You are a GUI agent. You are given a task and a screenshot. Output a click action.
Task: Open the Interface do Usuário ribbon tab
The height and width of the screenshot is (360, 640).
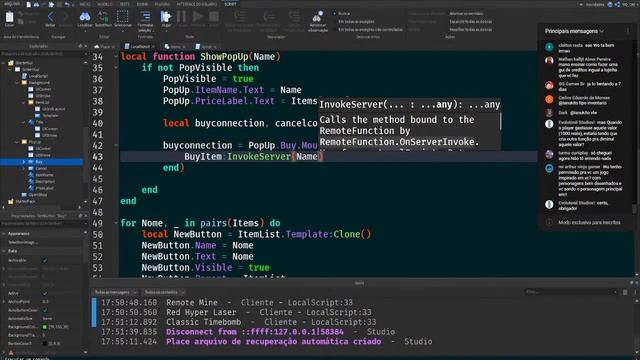click(197, 4)
